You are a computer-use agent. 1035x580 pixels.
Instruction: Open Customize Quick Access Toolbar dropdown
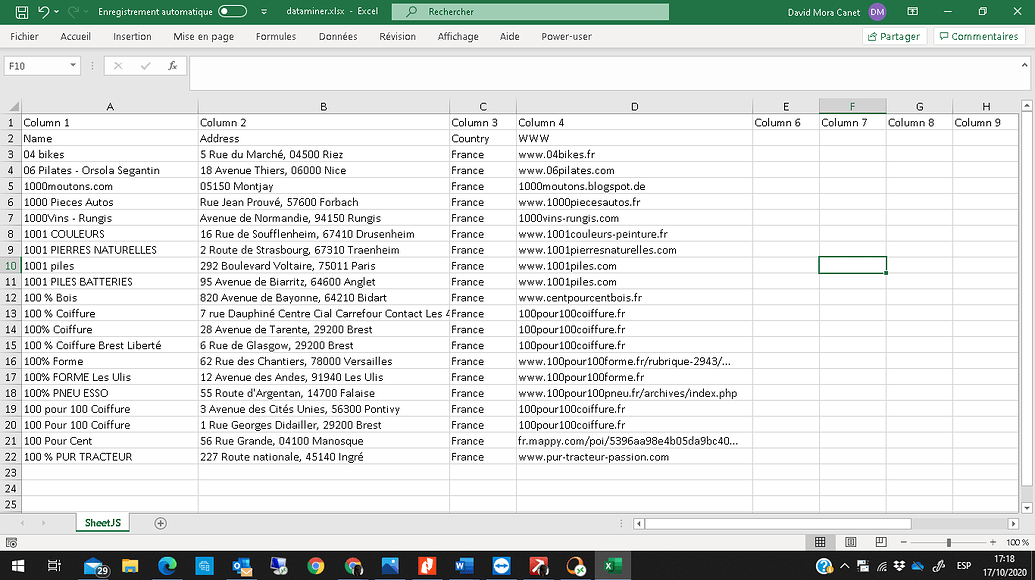[x=264, y=12]
